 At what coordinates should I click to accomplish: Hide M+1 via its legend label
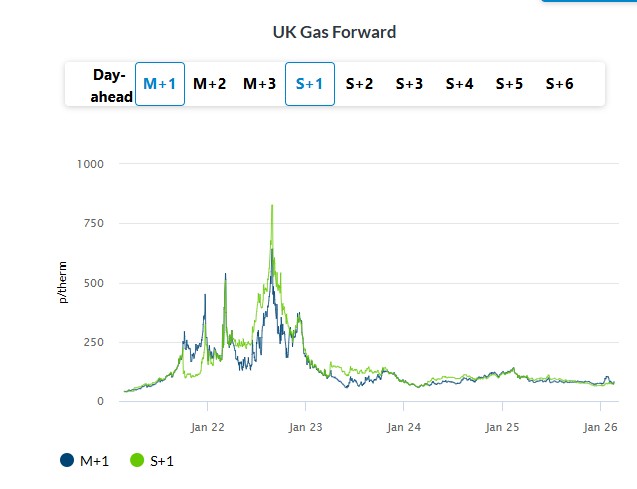(94, 460)
